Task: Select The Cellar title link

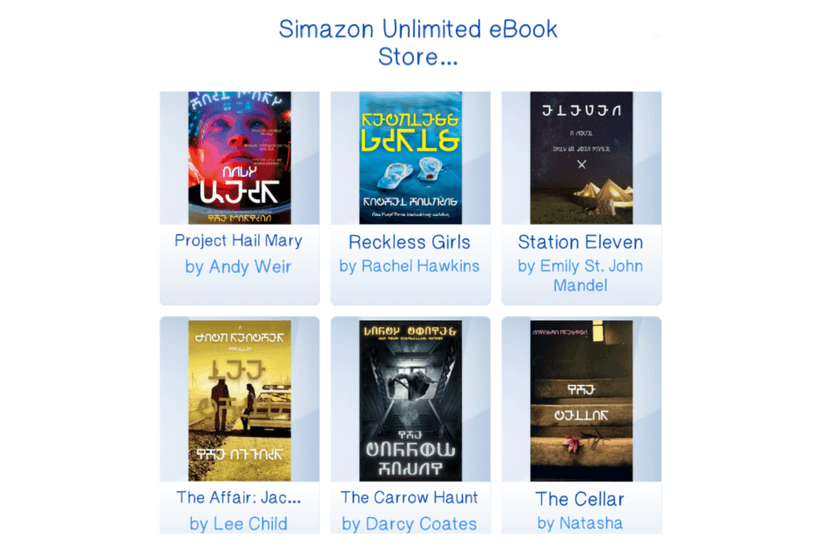Action: pyautogui.click(x=580, y=499)
